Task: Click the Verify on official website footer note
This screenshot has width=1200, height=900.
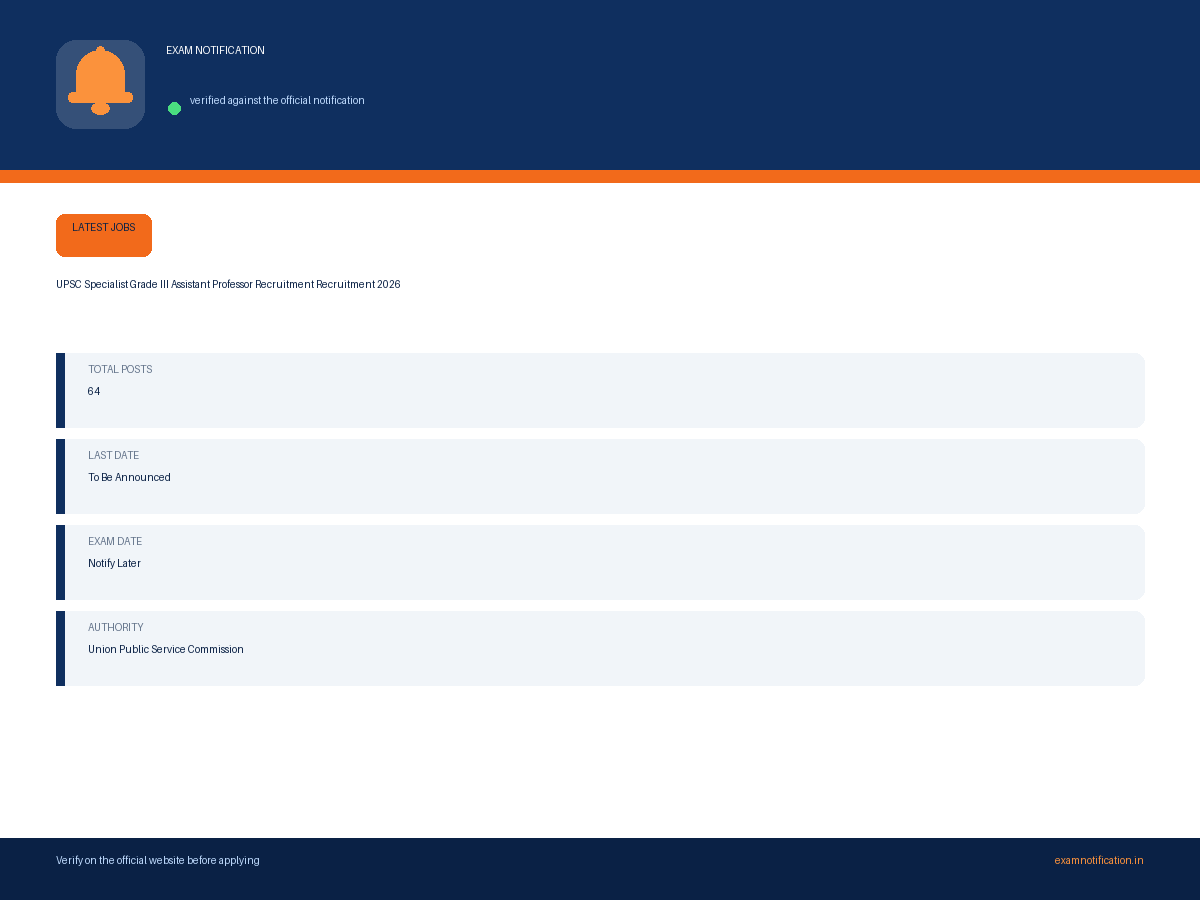Action: pos(158,860)
